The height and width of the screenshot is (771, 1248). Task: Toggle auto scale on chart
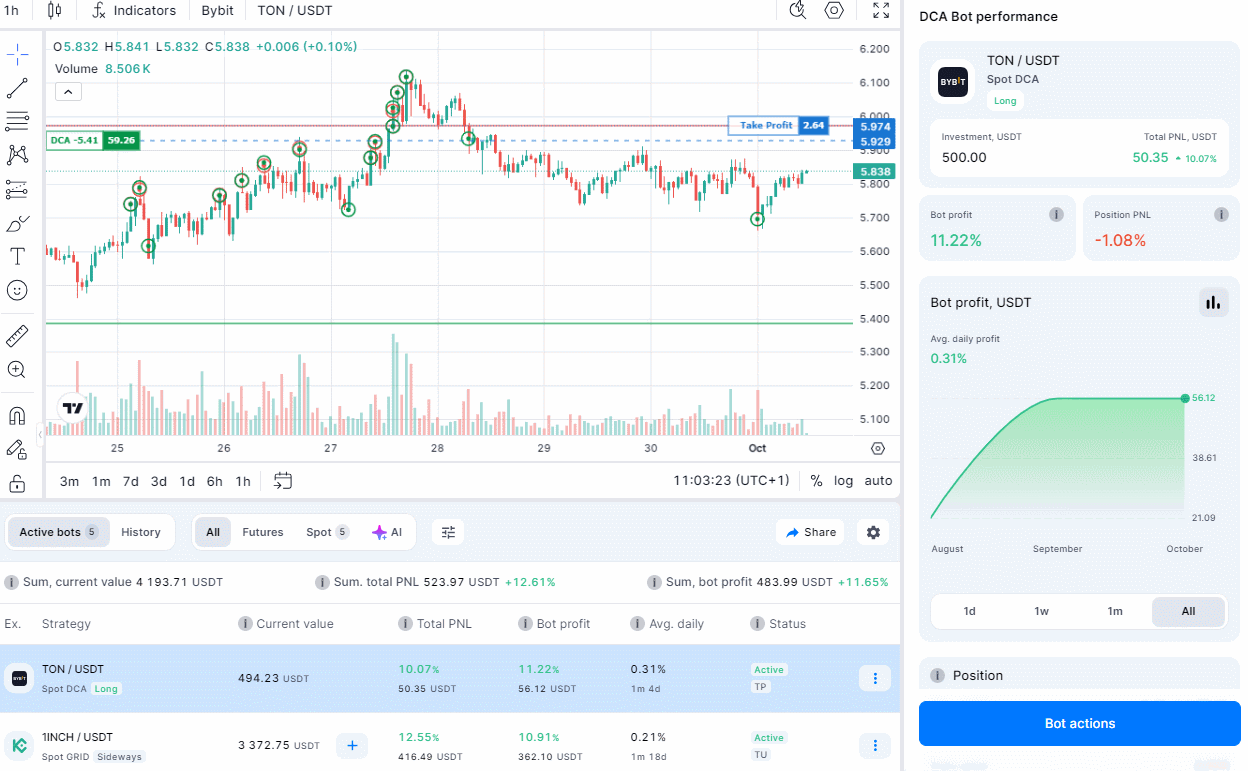click(x=878, y=481)
